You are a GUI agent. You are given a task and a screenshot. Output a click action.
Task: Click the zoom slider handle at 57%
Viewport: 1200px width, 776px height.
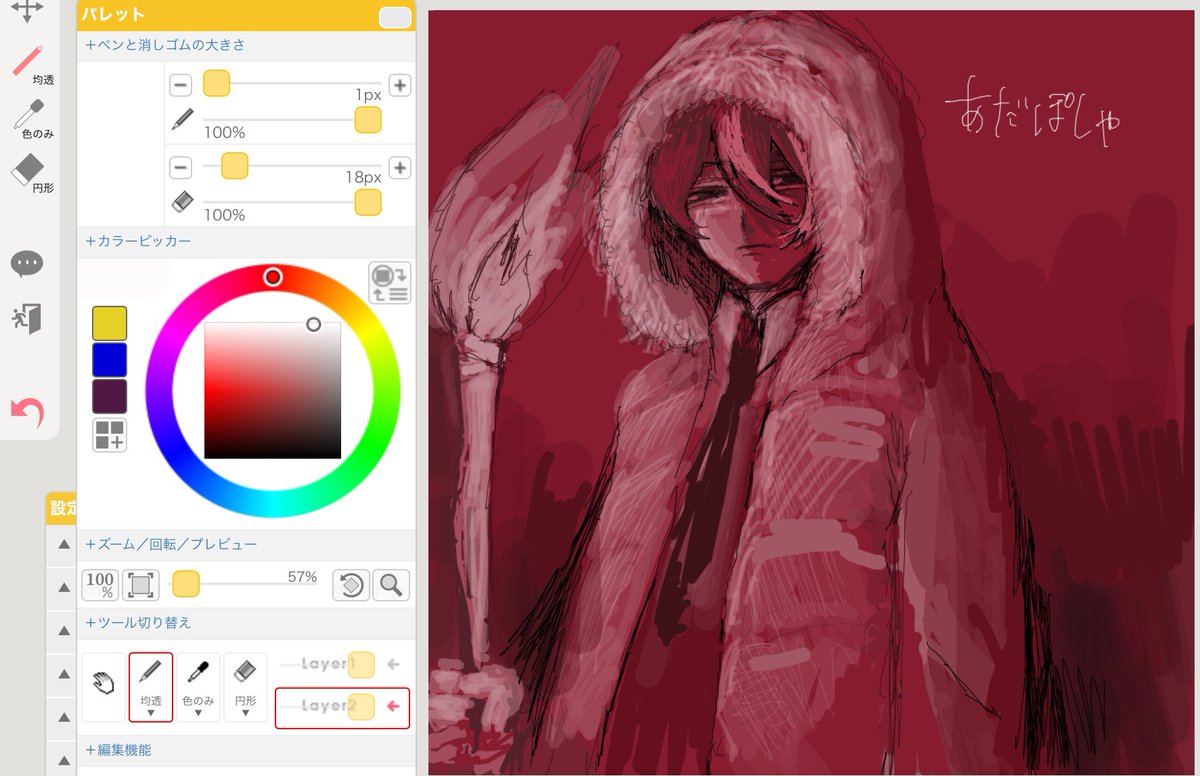click(x=186, y=584)
